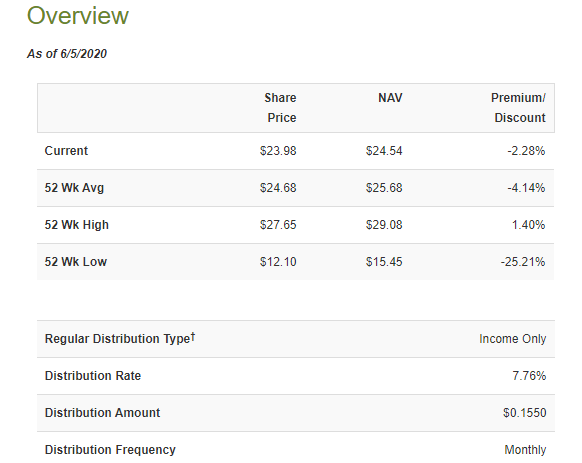Click the Distribution Amount $0.1550 value
Screen dimensions: 582x463
524,413
